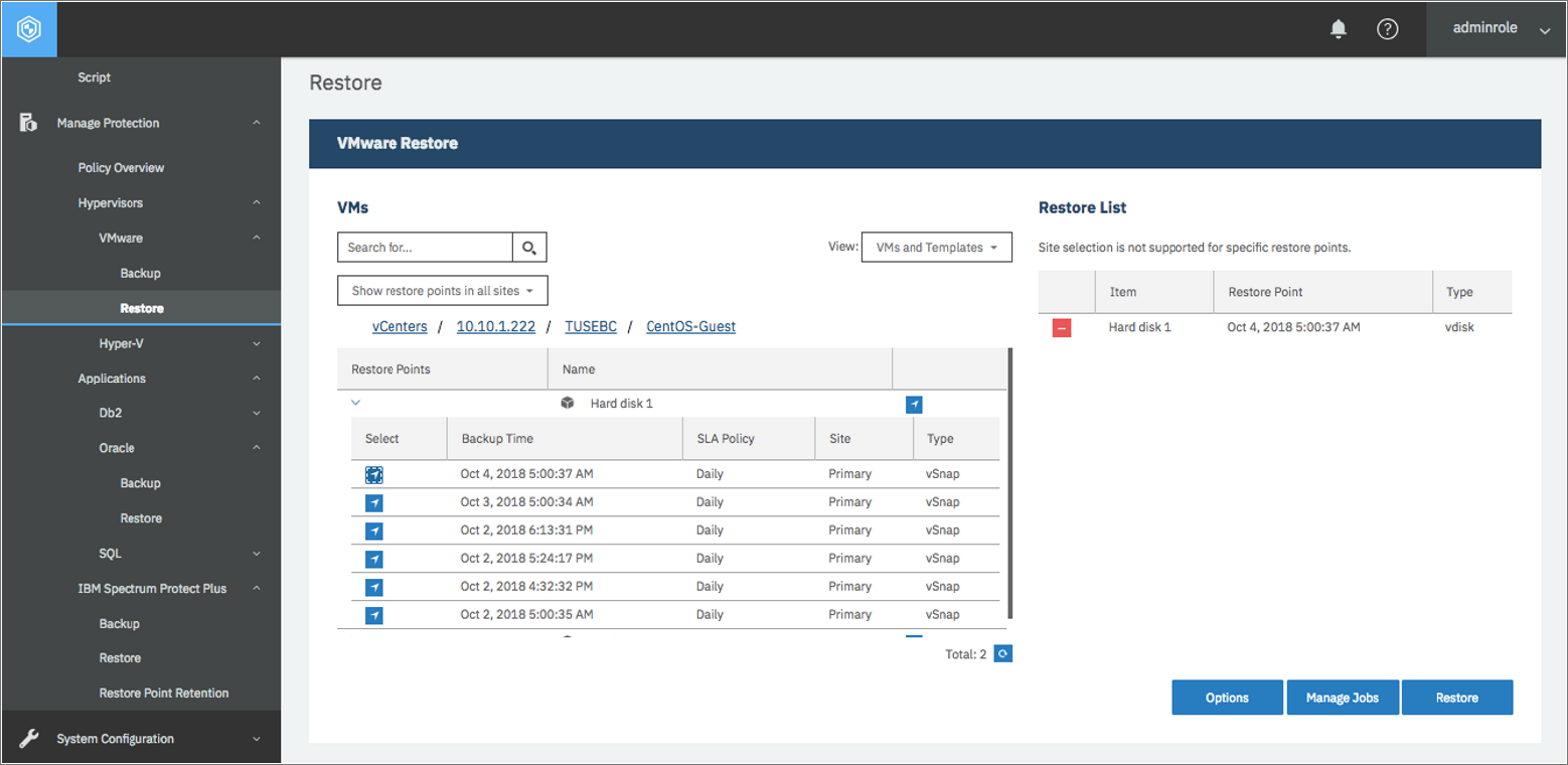
Task: Open Backup under VMware
Action: [140, 273]
